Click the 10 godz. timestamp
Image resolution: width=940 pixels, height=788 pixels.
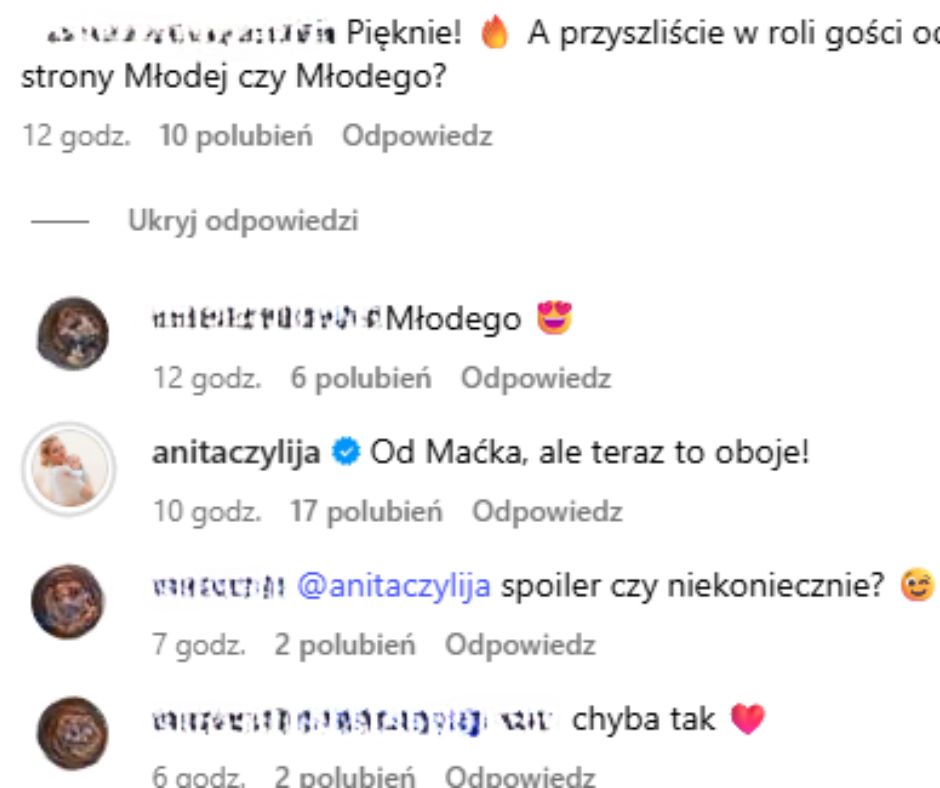click(x=207, y=512)
